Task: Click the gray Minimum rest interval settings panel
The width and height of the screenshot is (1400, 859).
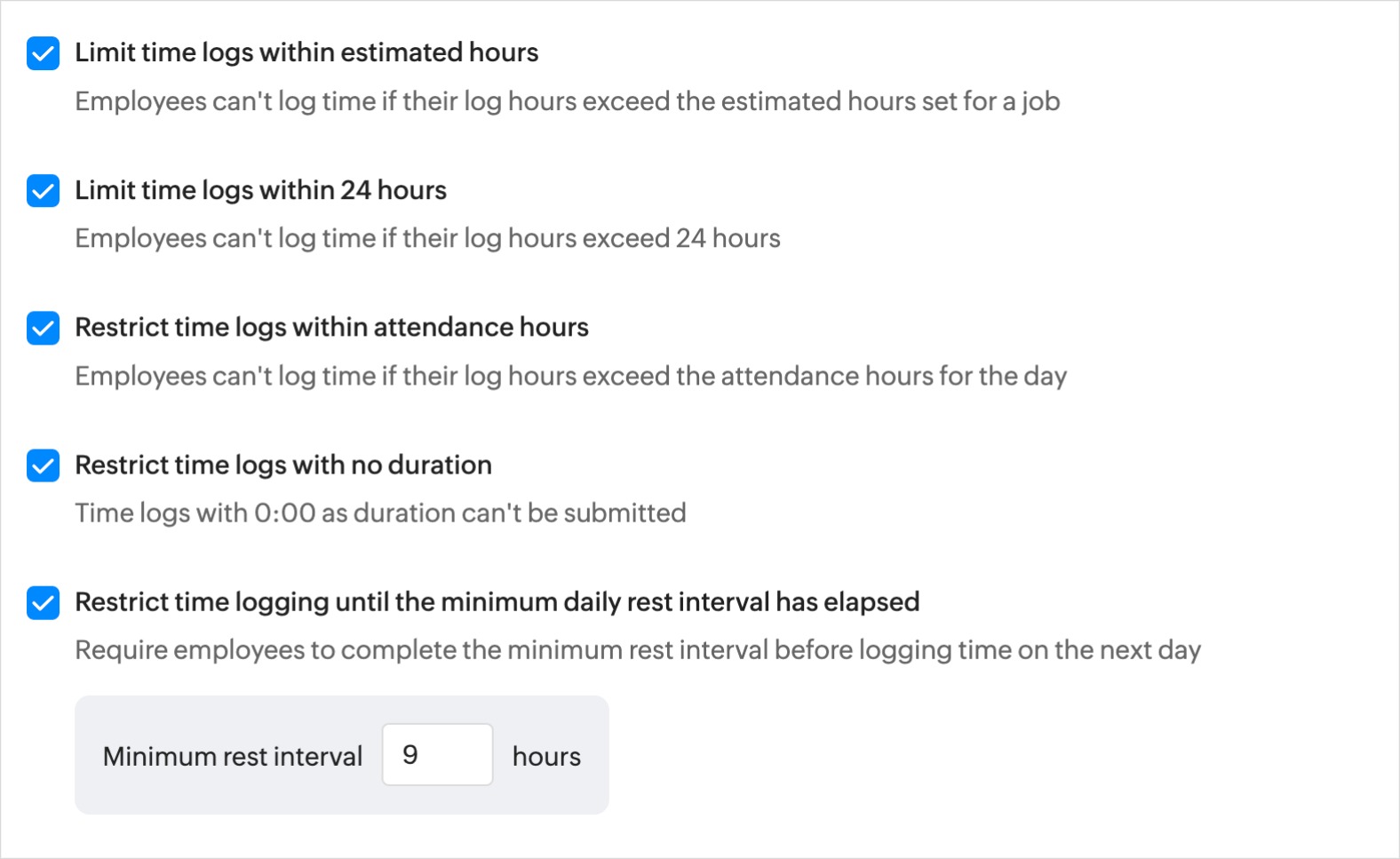Action: pyautogui.click(x=342, y=755)
